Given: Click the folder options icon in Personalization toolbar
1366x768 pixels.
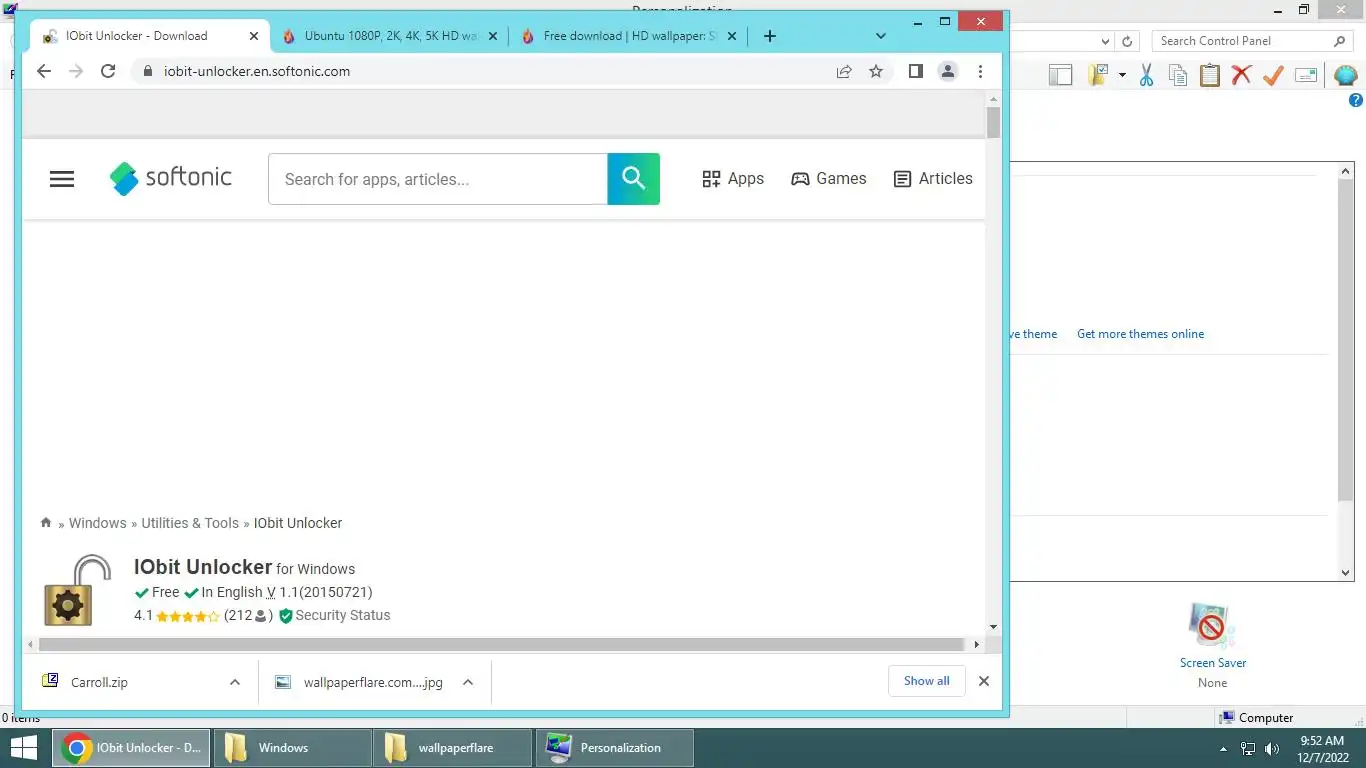Looking at the screenshot, I should coord(1100,75).
